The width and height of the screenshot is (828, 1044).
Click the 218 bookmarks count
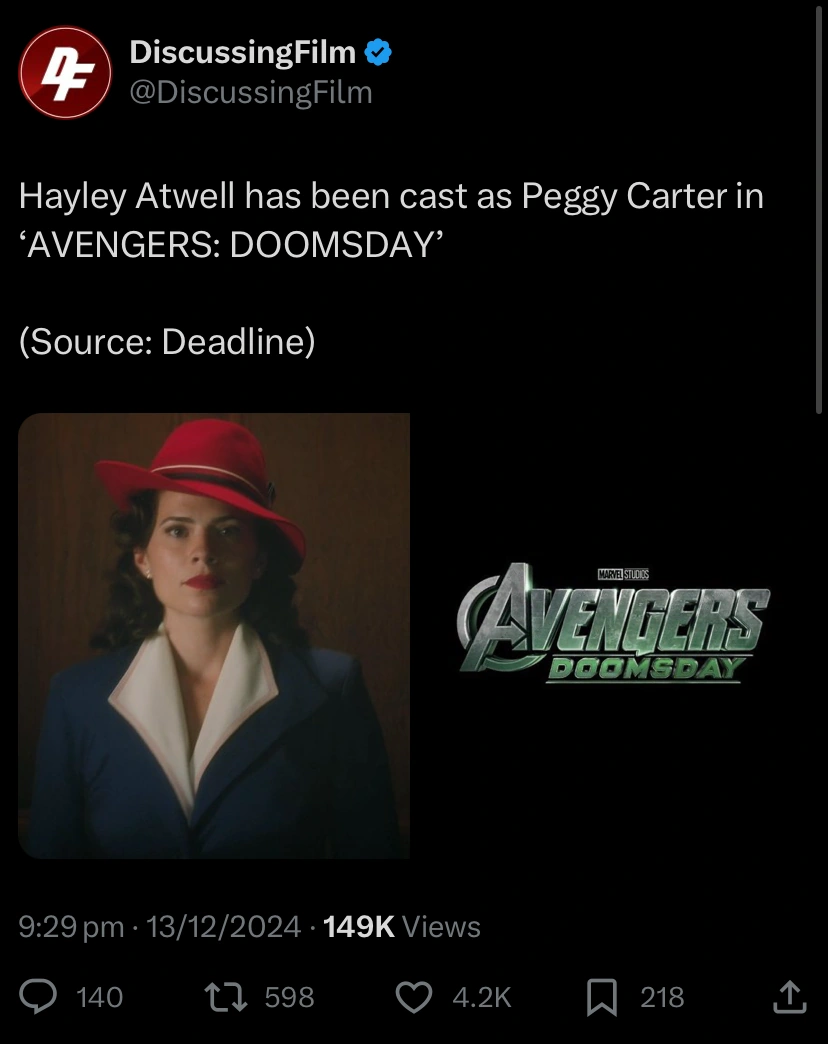[662, 997]
